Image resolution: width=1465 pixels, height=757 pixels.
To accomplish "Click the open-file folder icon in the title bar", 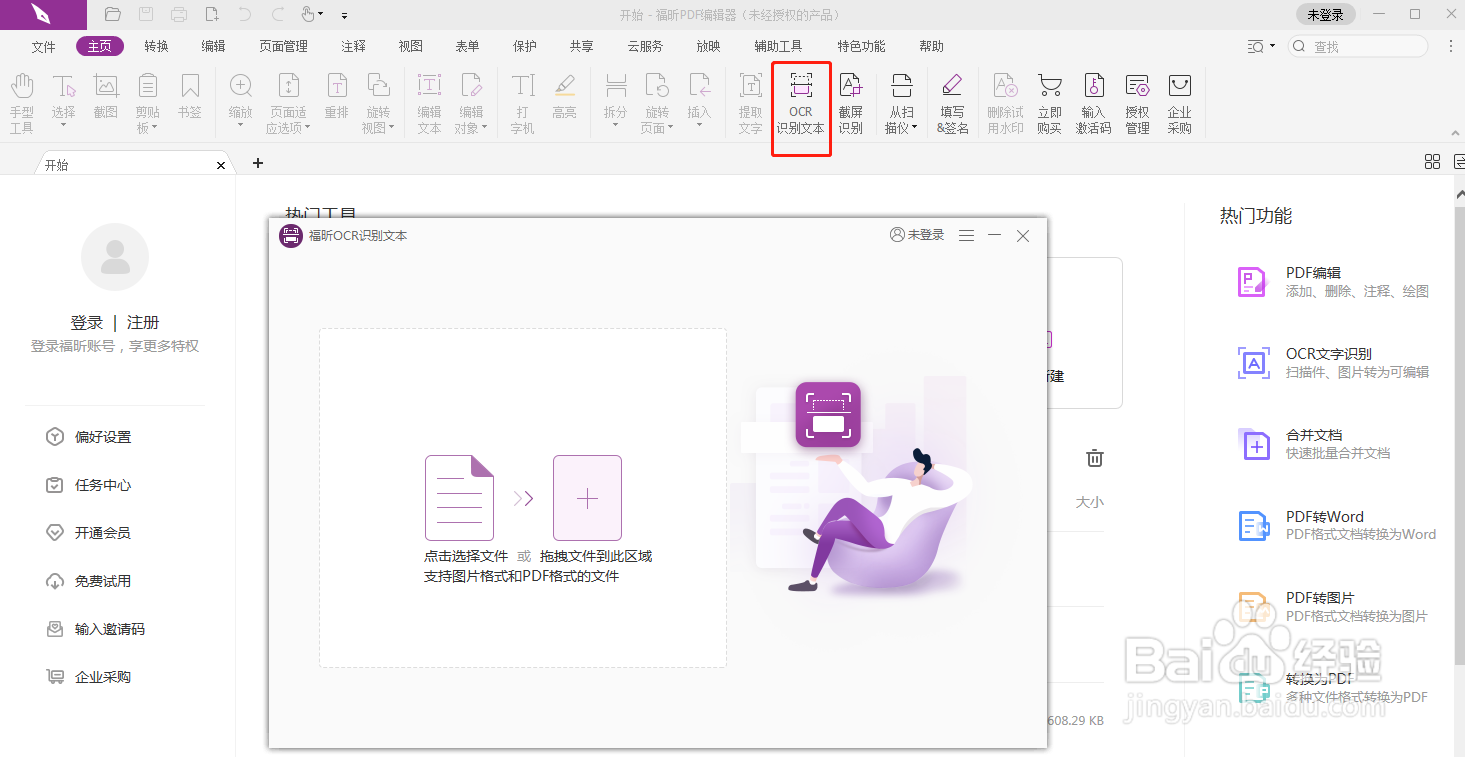I will tap(113, 14).
